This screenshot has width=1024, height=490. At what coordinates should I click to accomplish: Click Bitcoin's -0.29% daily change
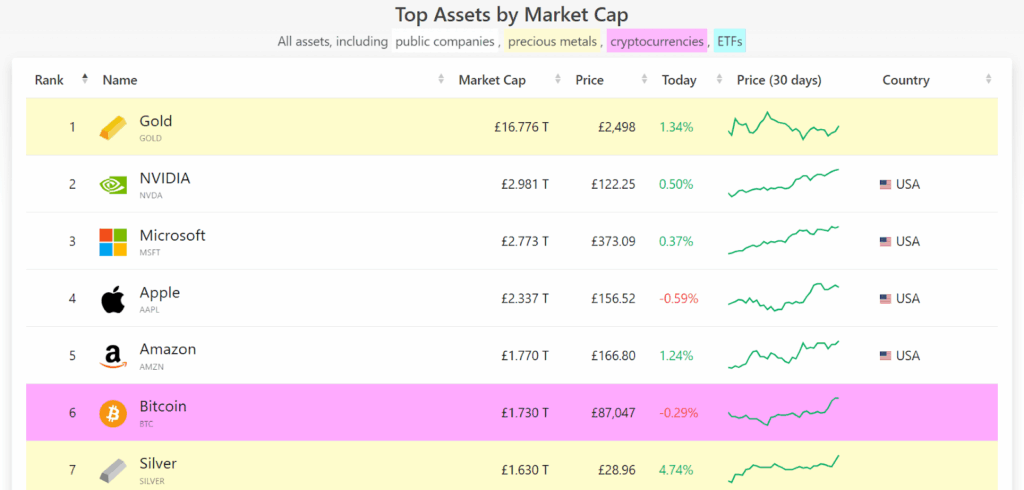click(679, 413)
